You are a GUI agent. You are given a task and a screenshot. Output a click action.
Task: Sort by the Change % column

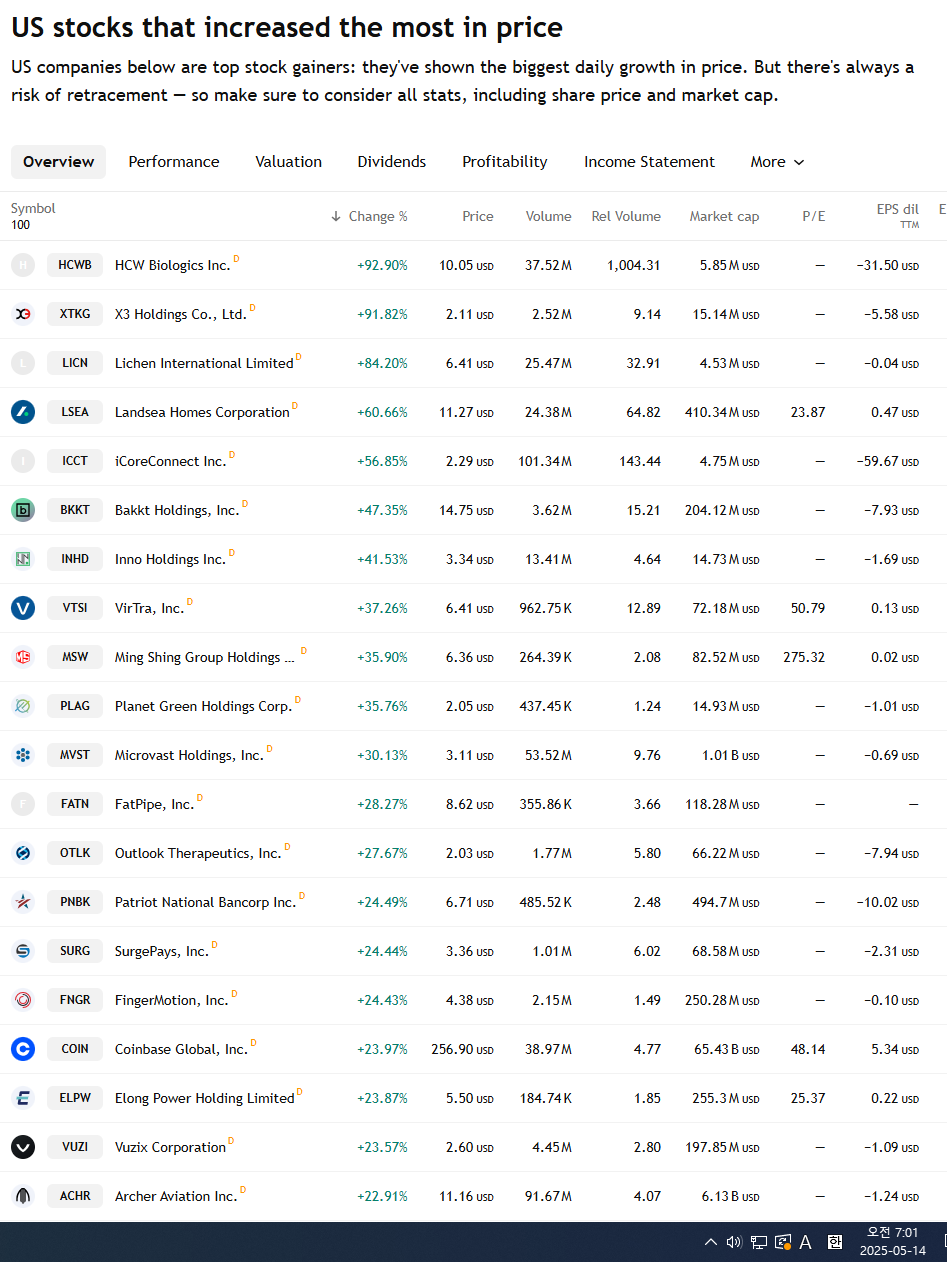click(369, 216)
